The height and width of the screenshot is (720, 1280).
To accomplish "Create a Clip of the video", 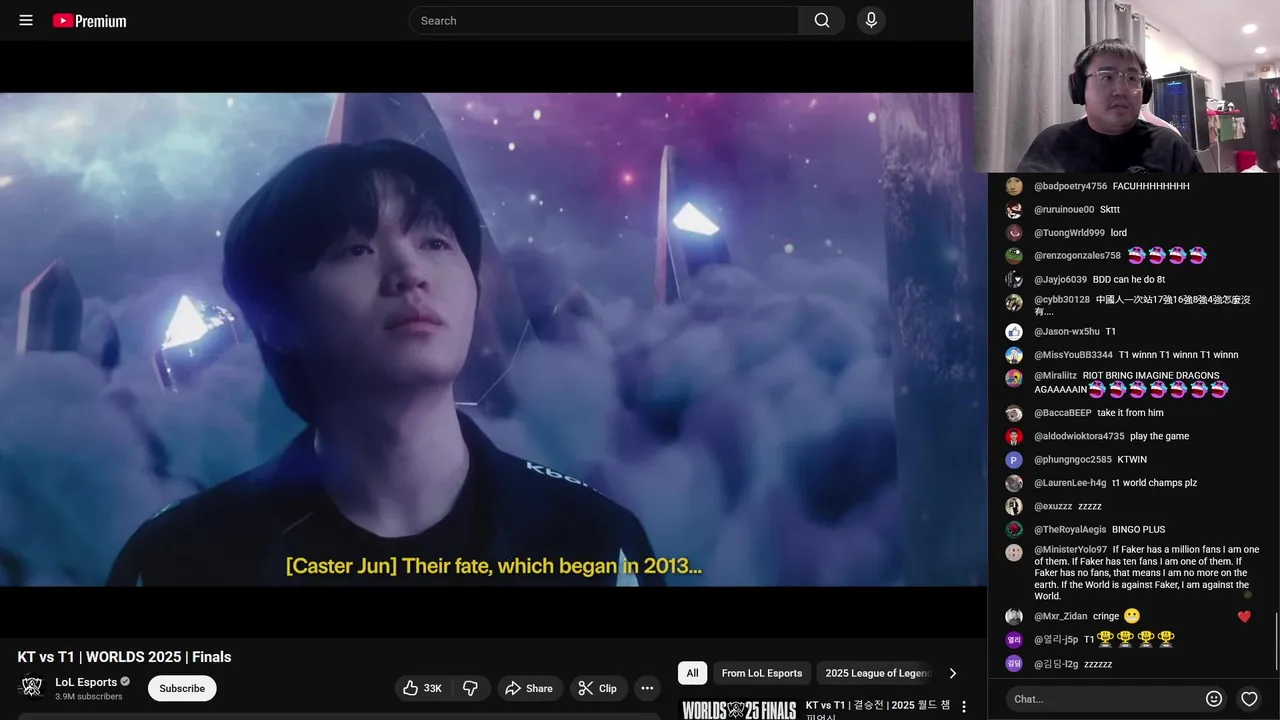I will 598,688.
